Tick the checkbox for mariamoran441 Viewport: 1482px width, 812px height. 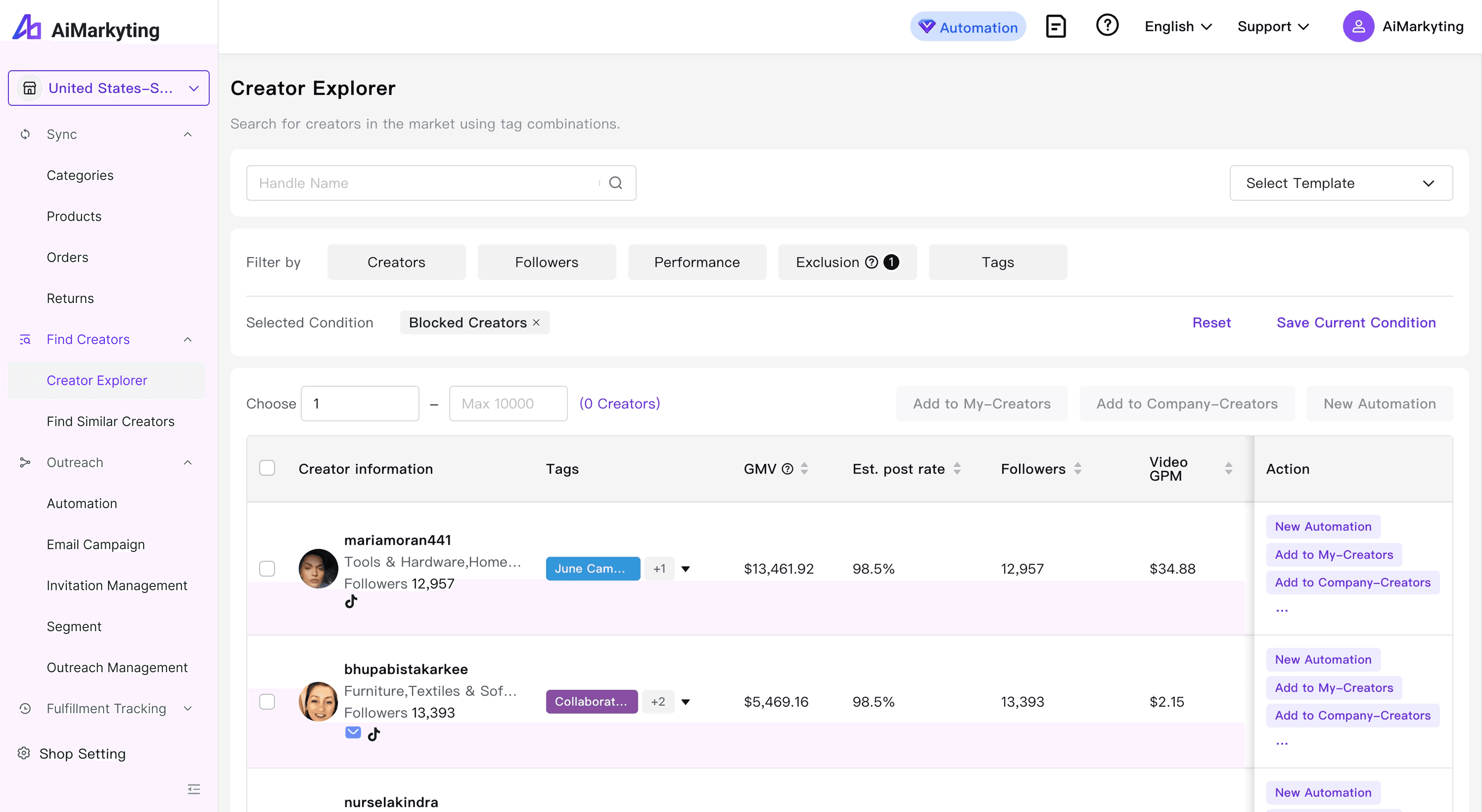pyautogui.click(x=267, y=569)
